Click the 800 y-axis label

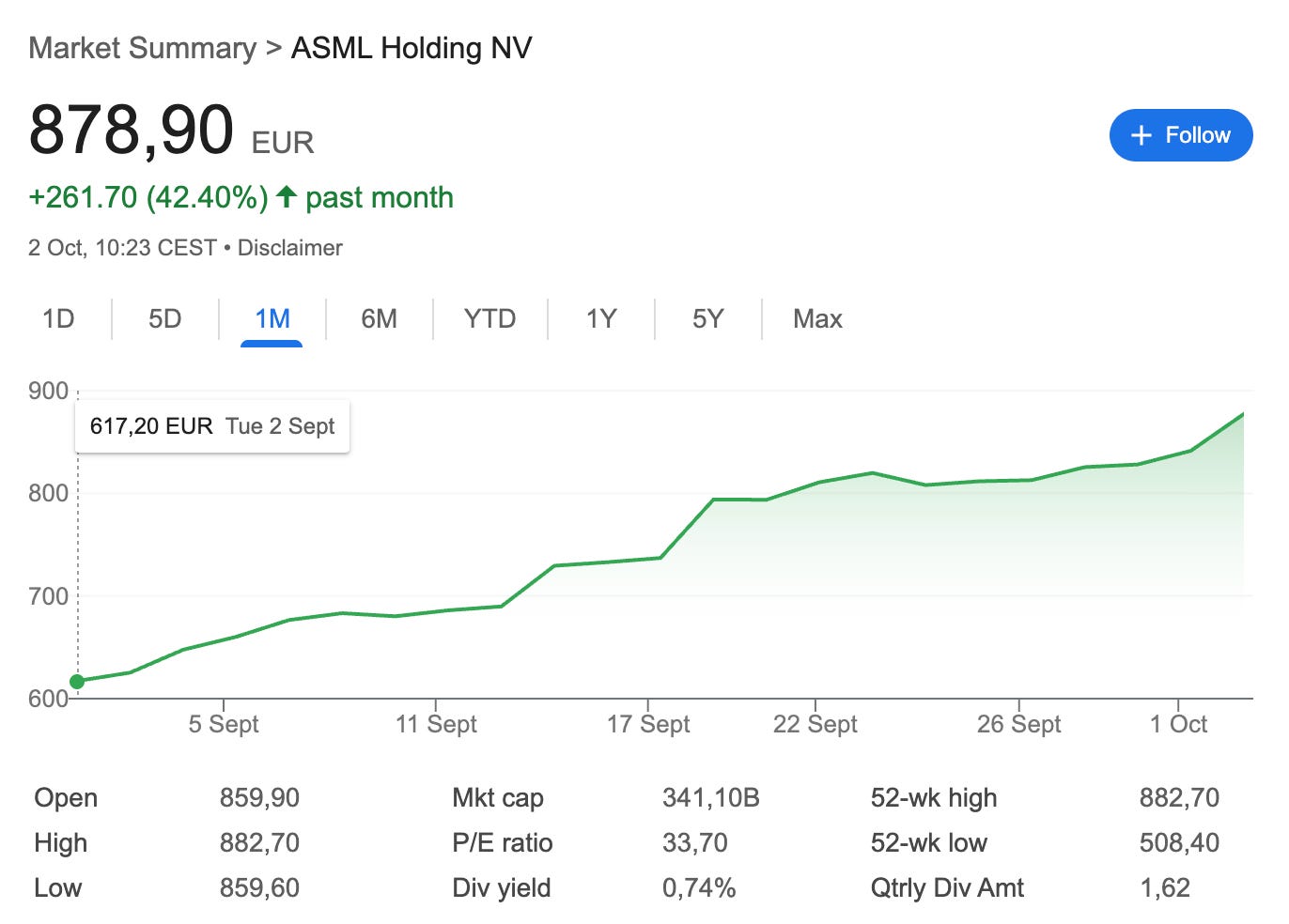point(48,493)
